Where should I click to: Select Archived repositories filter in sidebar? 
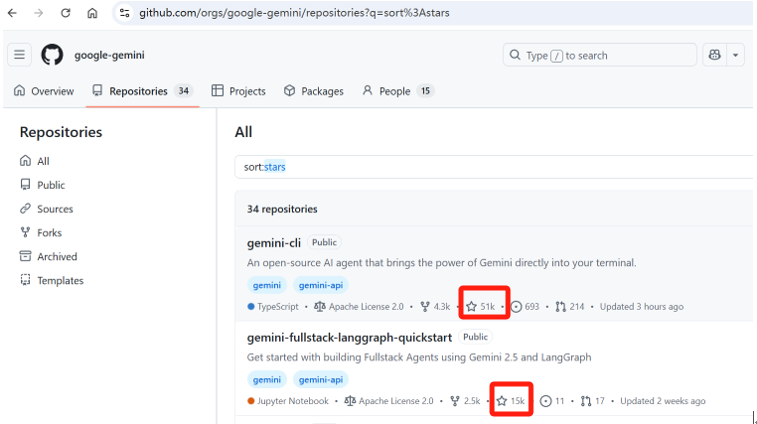[x=56, y=257]
